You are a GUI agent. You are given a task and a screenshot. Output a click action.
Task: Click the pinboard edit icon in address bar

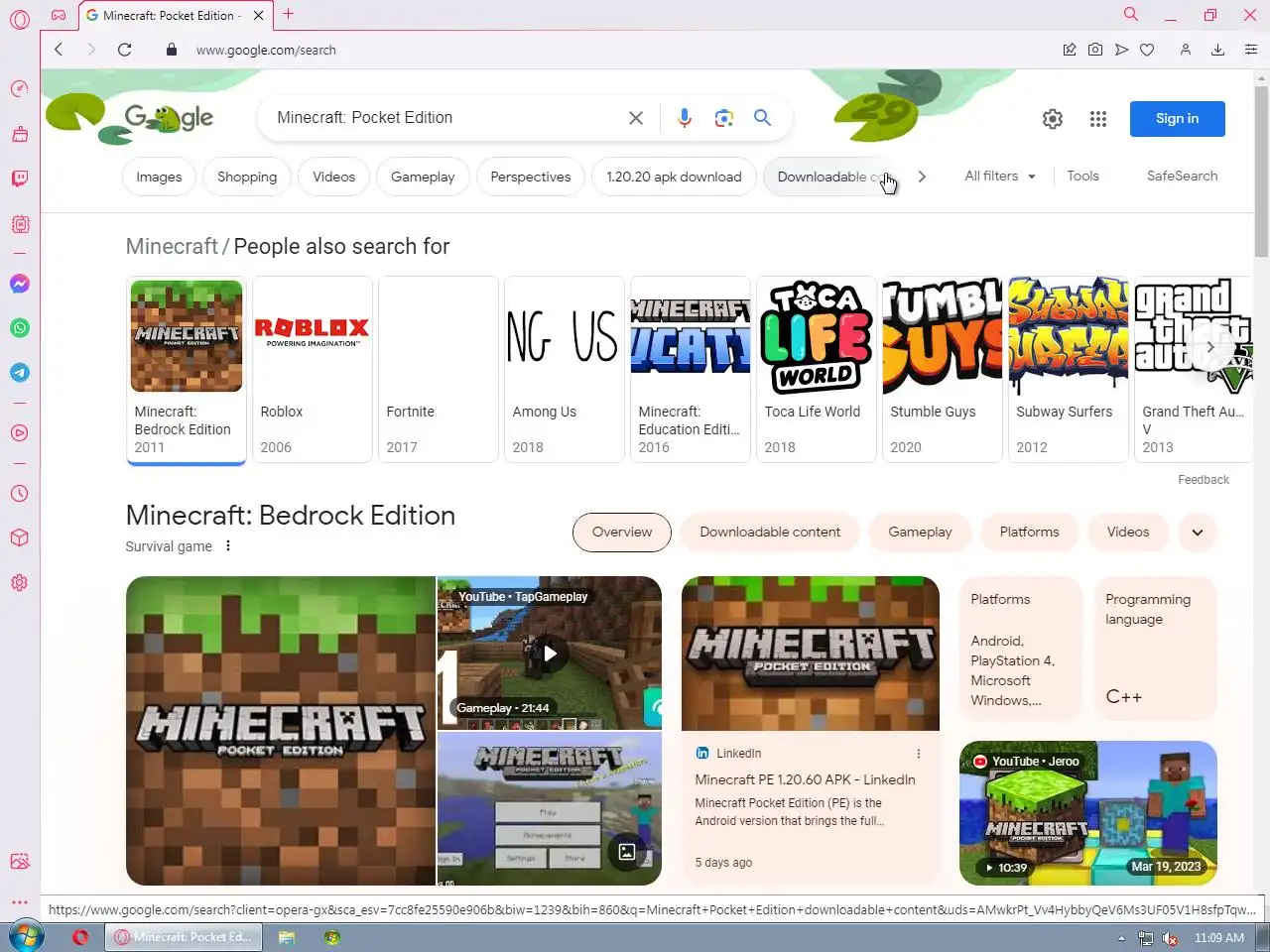click(x=1070, y=50)
